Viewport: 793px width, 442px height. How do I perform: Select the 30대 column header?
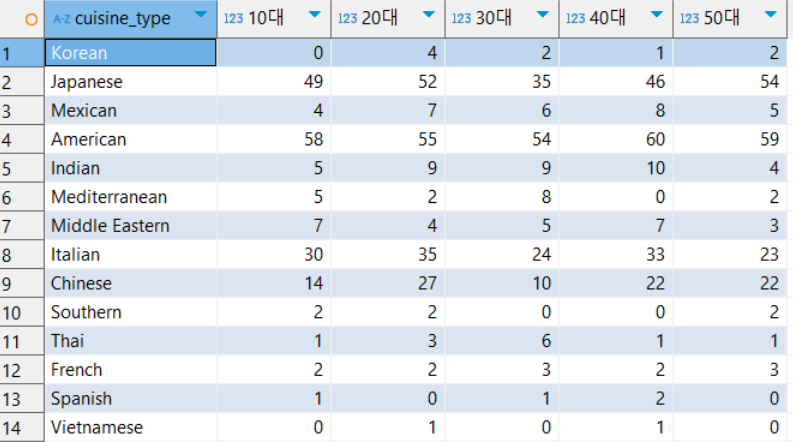point(502,19)
